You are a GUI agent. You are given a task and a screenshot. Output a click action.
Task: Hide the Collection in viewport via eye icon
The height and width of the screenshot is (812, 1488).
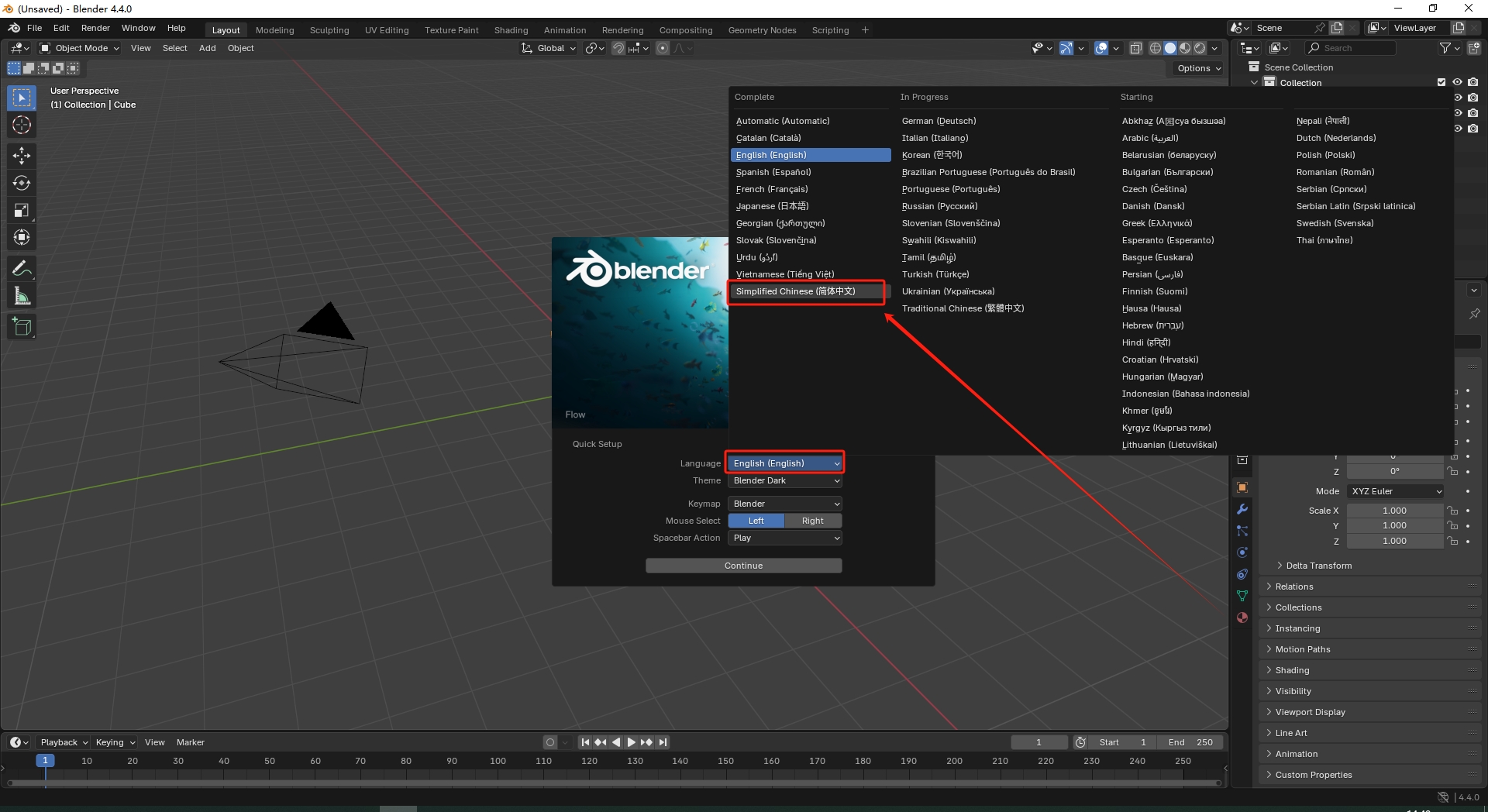(x=1459, y=82)
